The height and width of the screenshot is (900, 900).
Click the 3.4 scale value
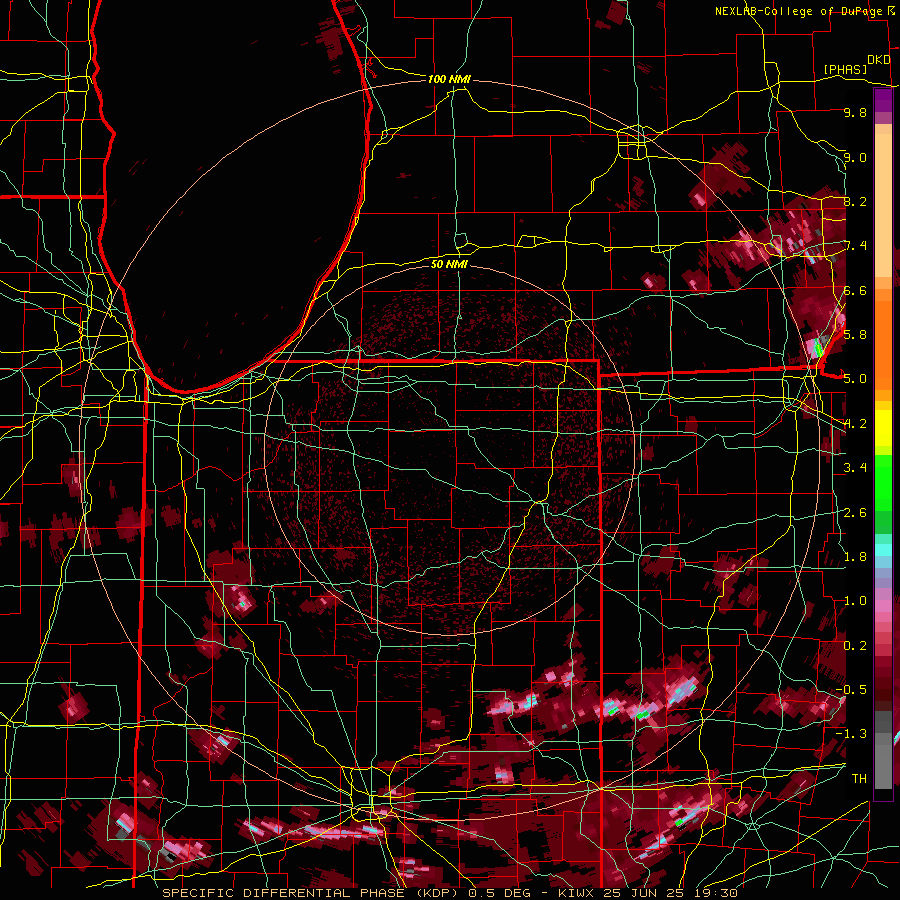tap(855, 468)
